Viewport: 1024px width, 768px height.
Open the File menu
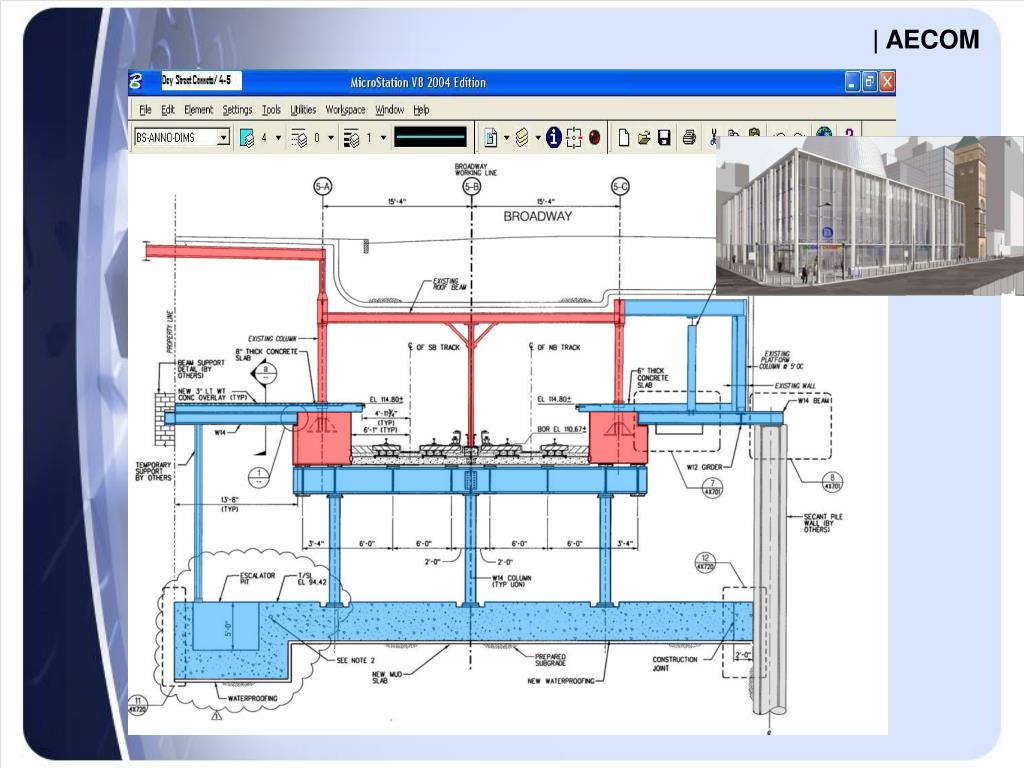click(145, 110)
